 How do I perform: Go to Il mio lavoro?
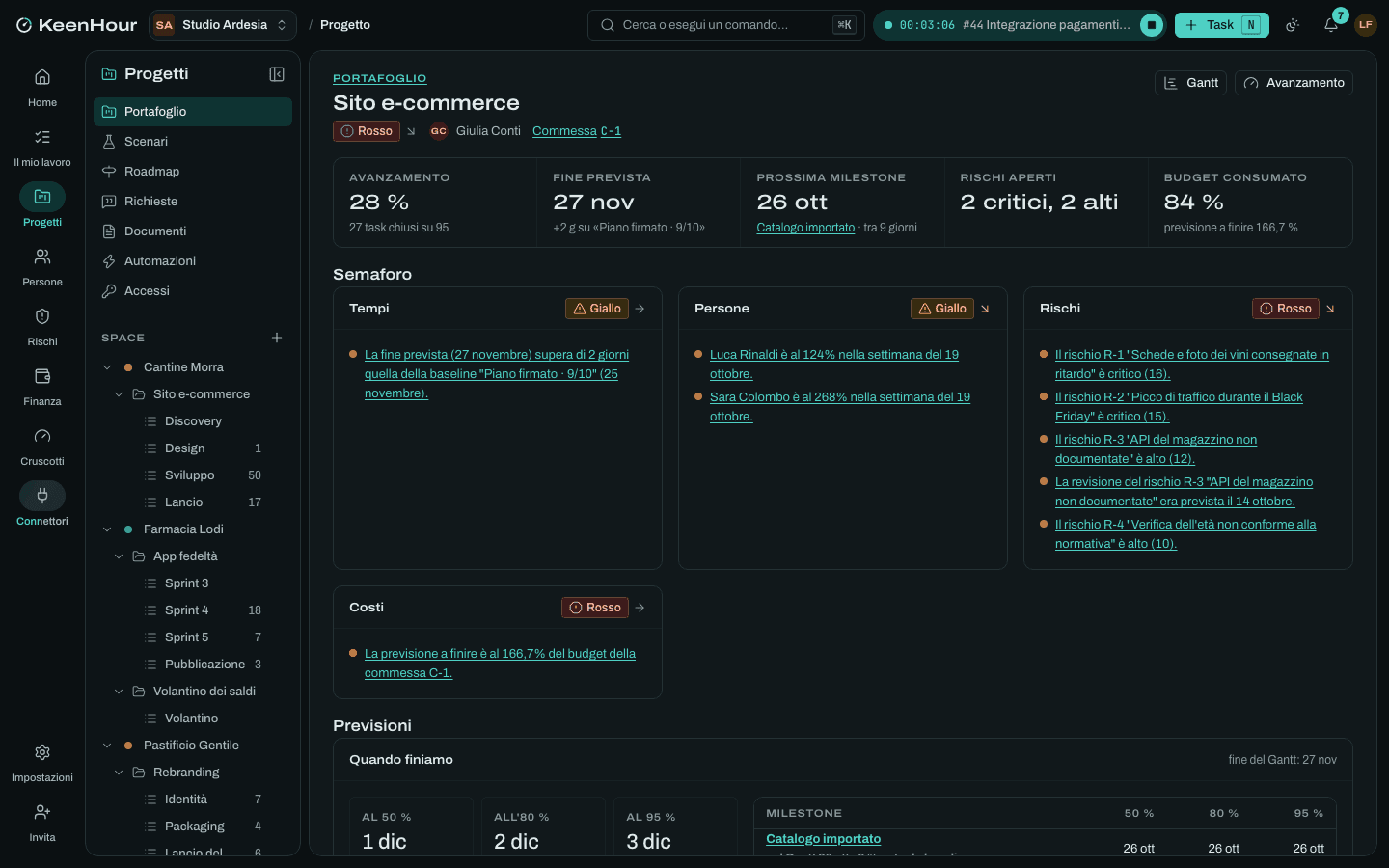(x=42, y=148)
